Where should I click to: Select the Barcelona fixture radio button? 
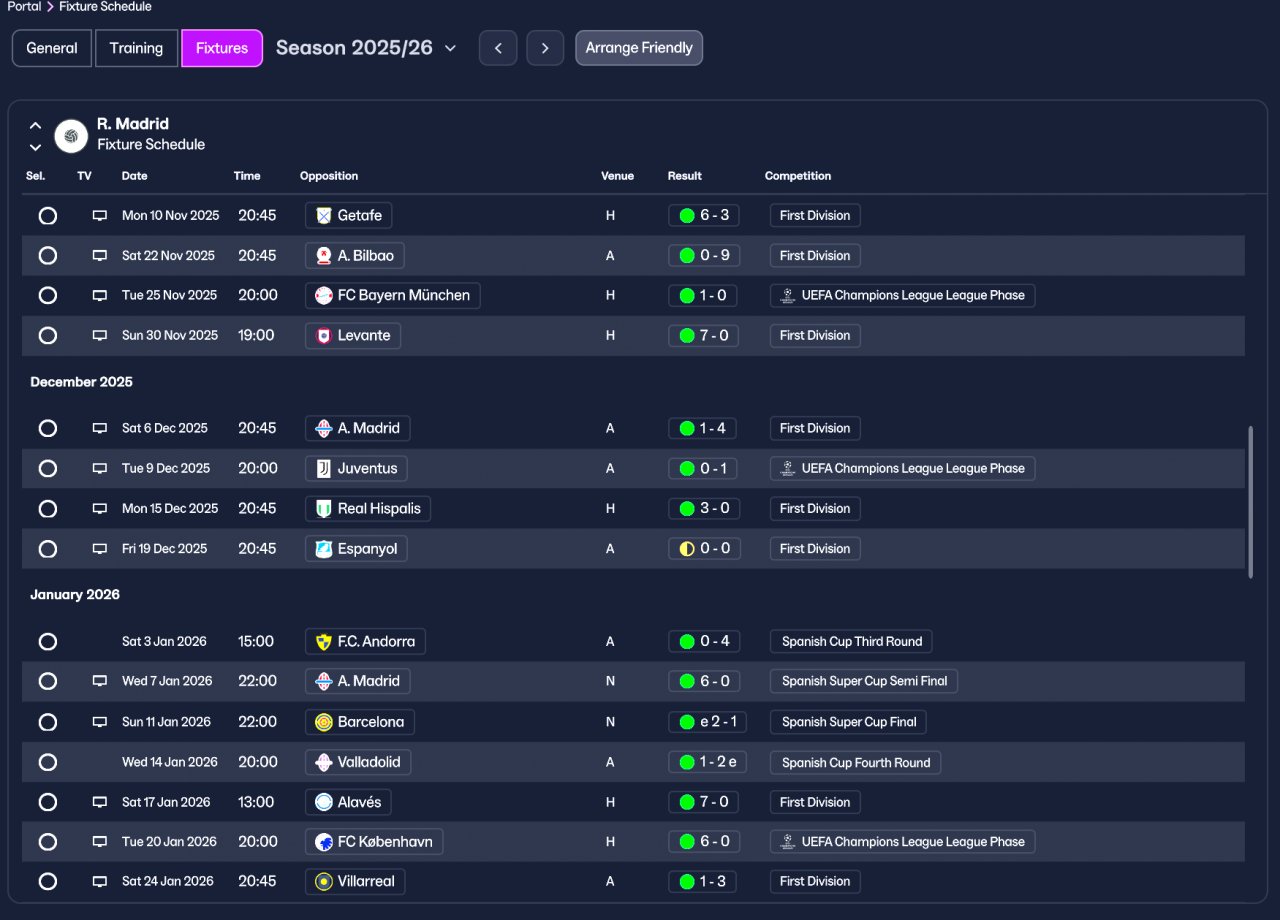47,721
